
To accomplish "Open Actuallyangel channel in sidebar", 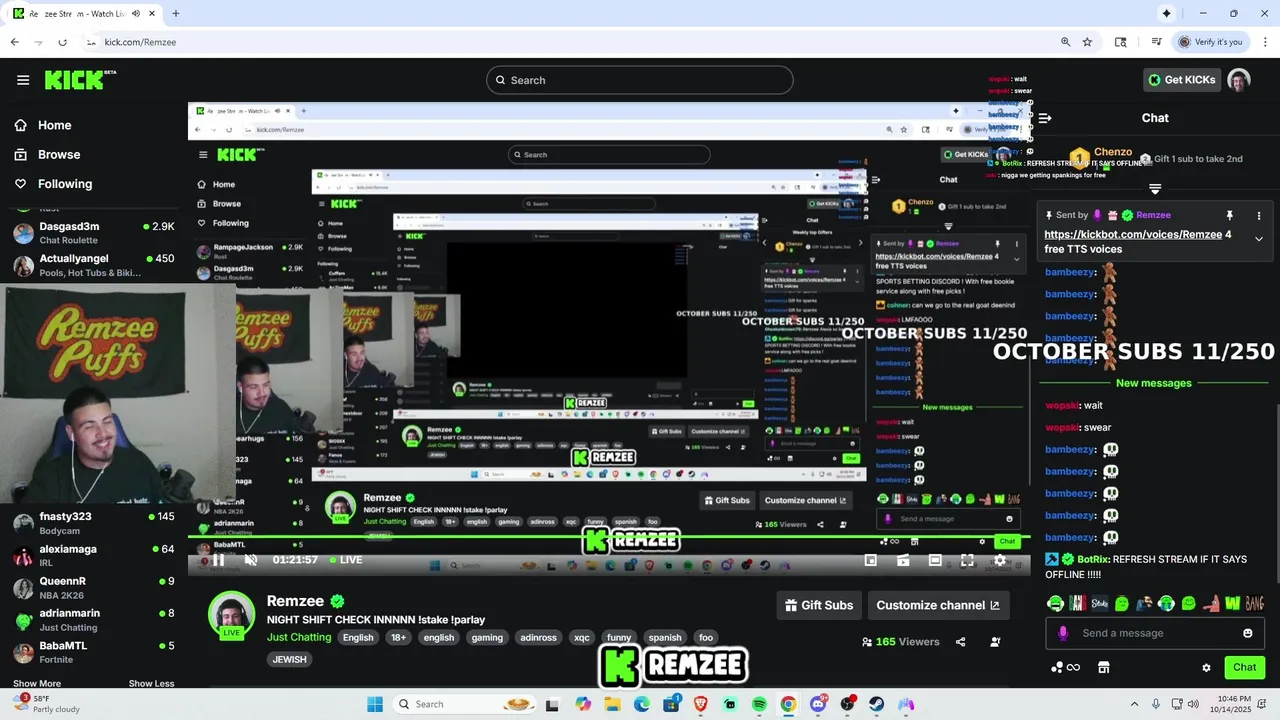I will click(x=94, y=265).
